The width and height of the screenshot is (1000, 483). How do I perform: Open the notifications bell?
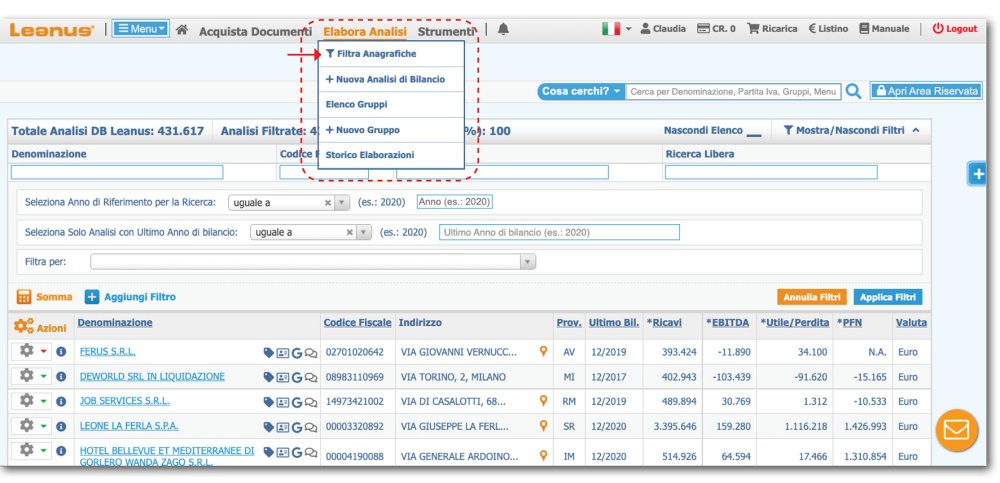click(x=503, y=29)
